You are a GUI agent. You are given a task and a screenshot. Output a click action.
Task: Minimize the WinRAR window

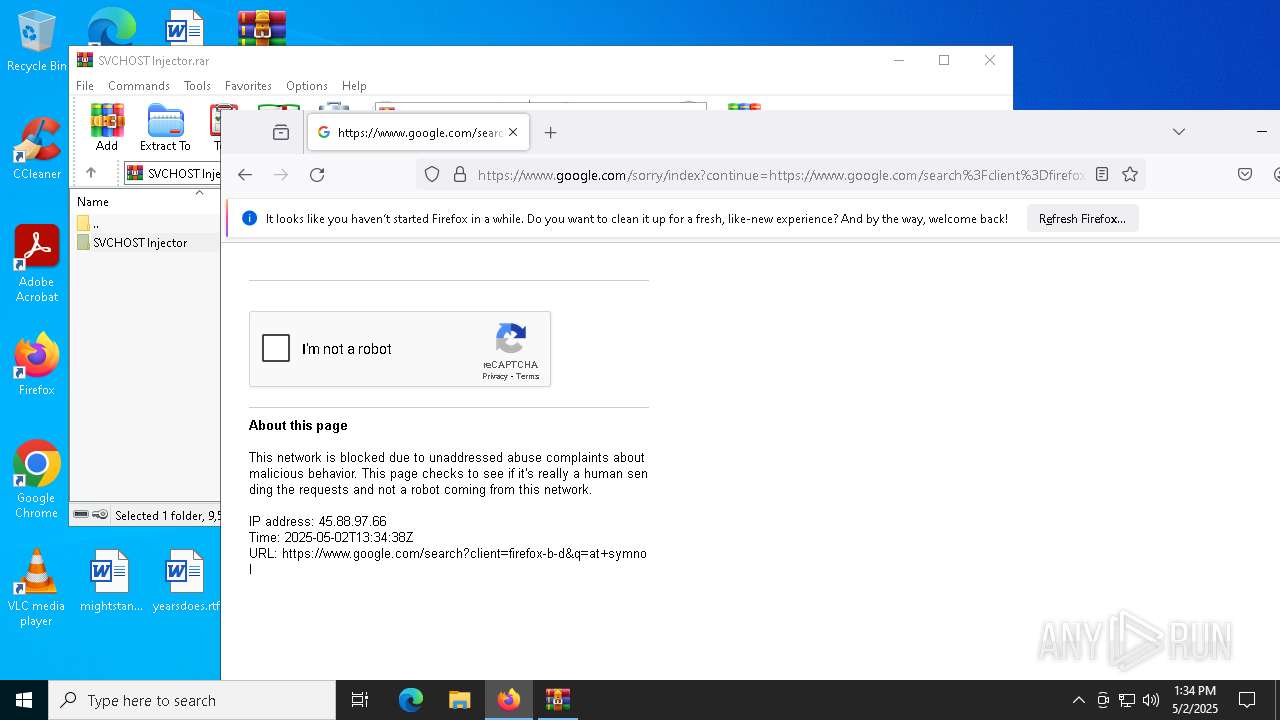(898, 61)
